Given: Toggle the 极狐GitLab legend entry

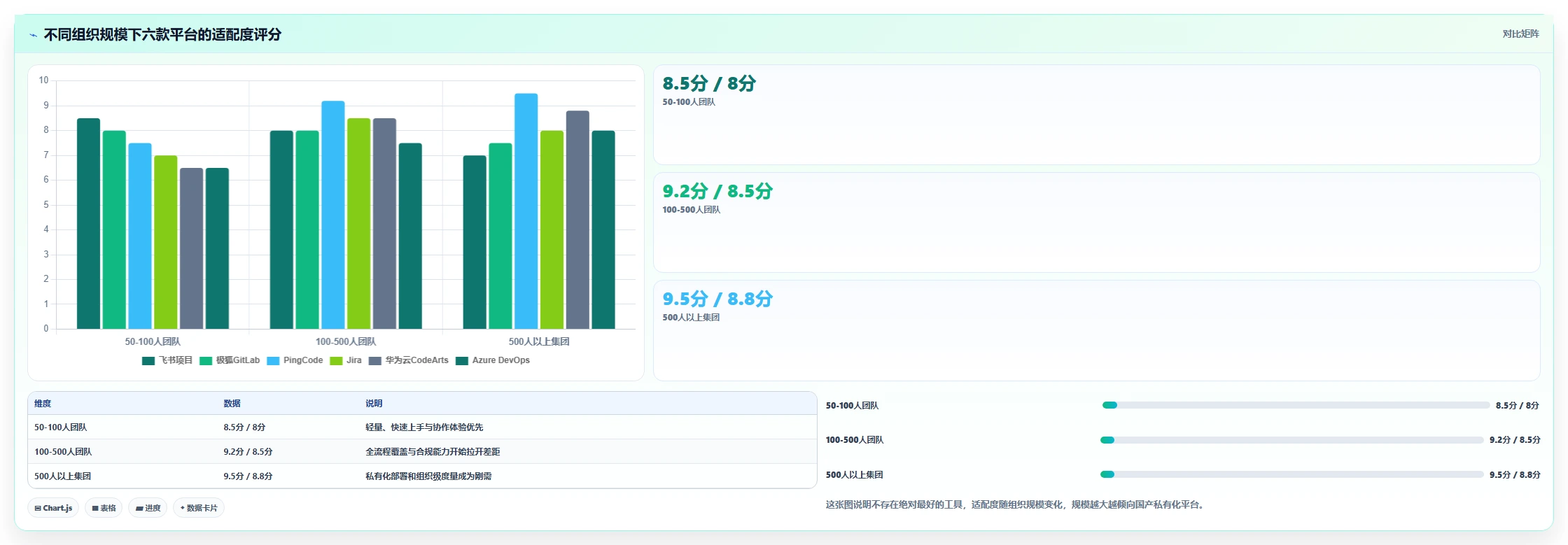Looking at the screenshot, I should [230, 360].
